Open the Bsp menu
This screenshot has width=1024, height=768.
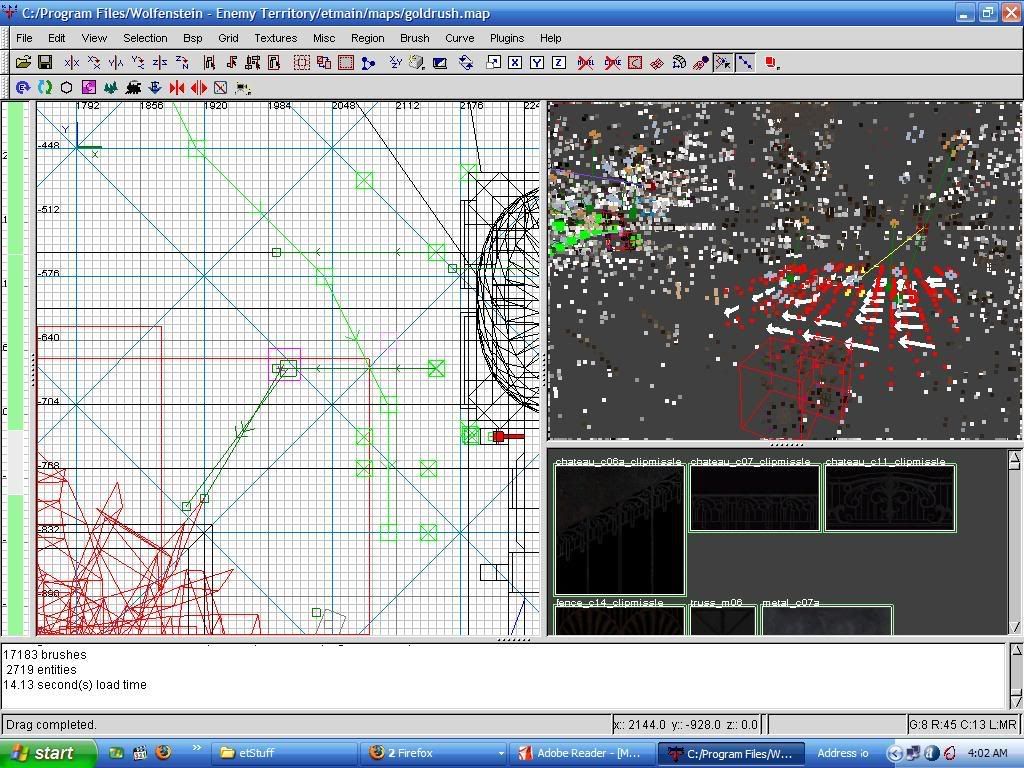click(192, 38)
